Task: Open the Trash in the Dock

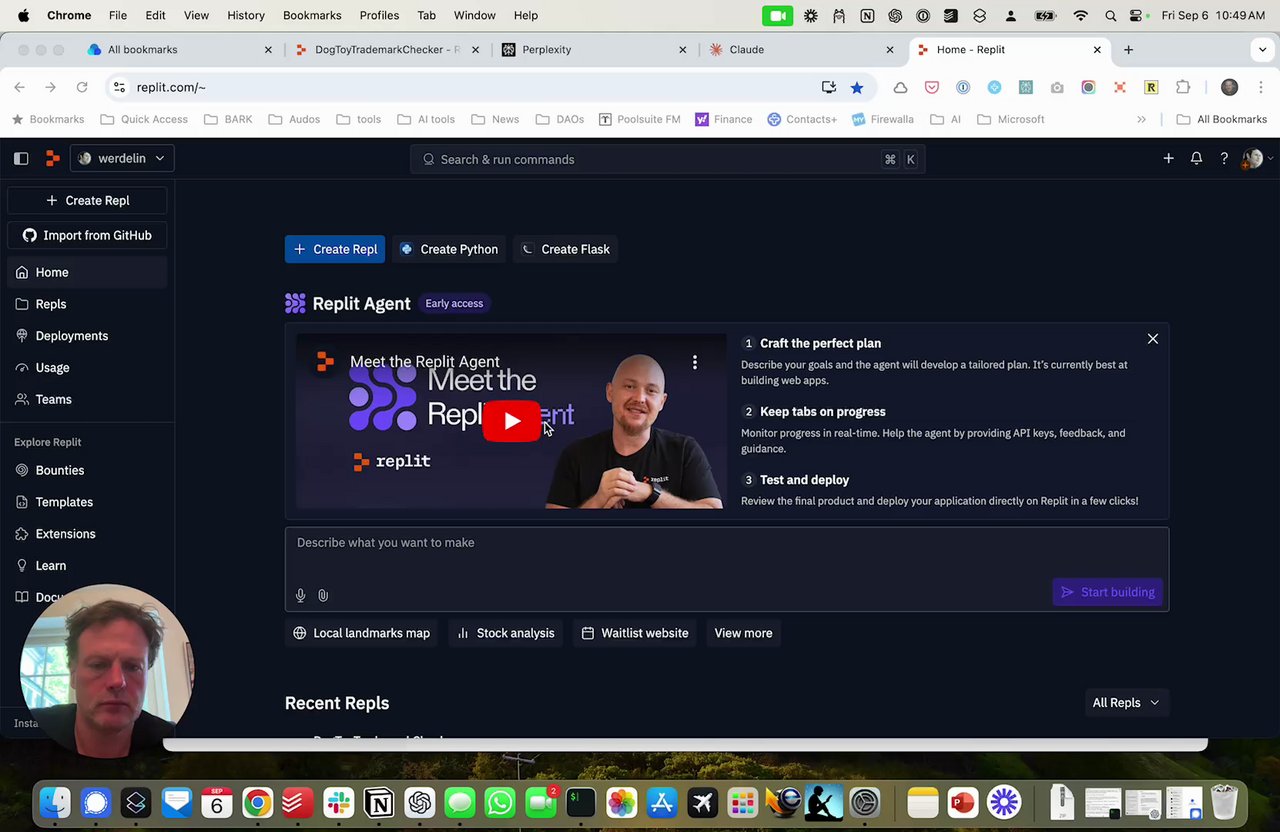Action: [1224, 802]
